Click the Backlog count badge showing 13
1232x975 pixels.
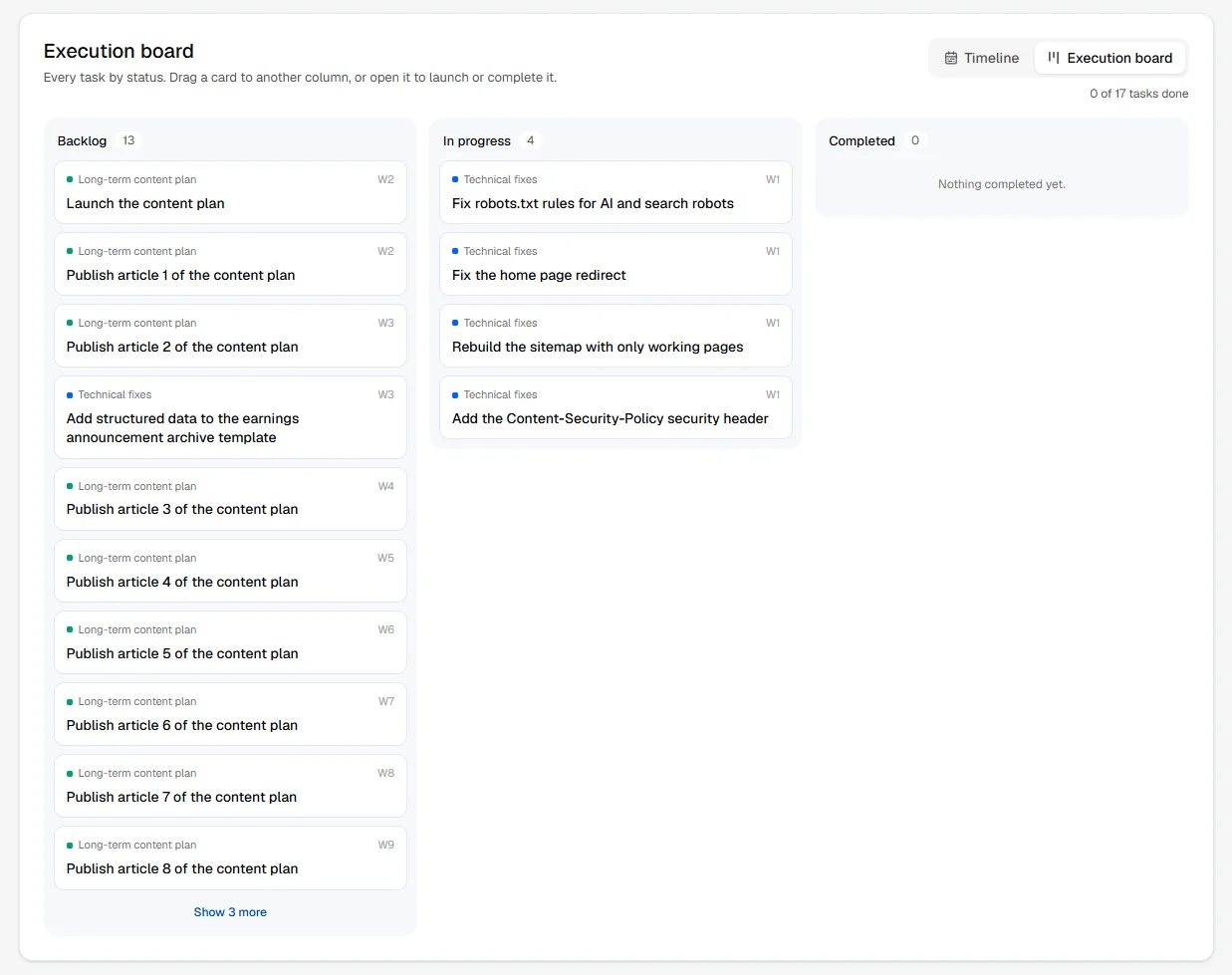click(128, 140)
